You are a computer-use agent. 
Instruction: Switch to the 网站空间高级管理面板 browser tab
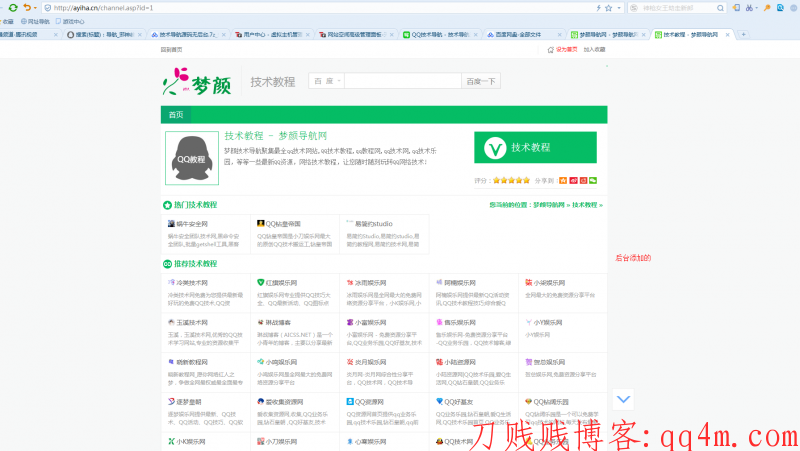(x=356, y=35)
